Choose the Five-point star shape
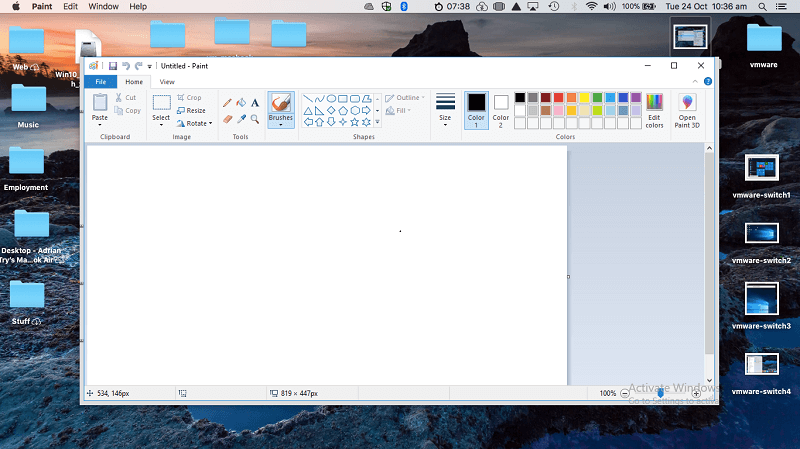The height and width of the screenshot is (449, 800). coord(355,122)
